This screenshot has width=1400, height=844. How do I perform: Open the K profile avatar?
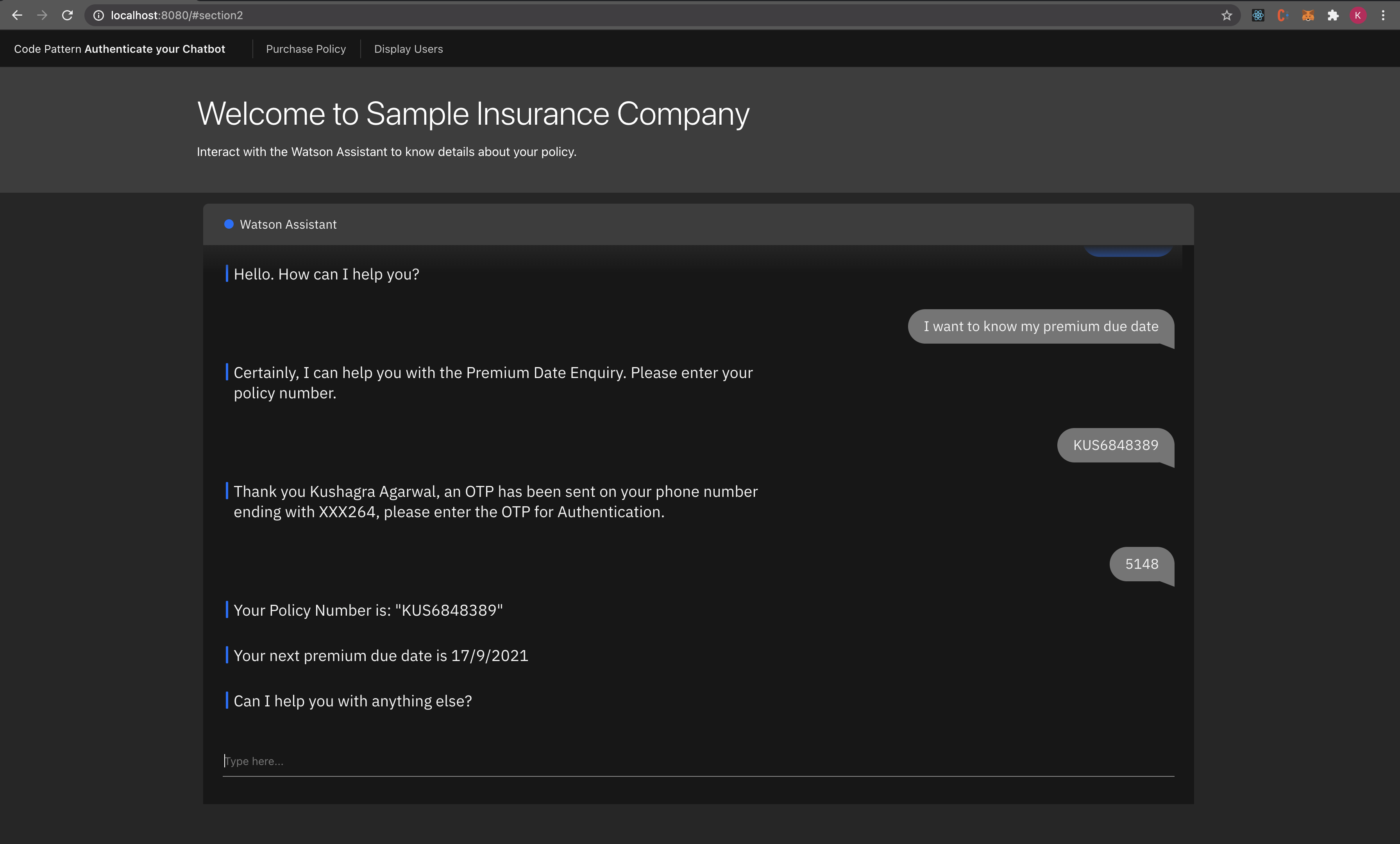coord(1358,15)
